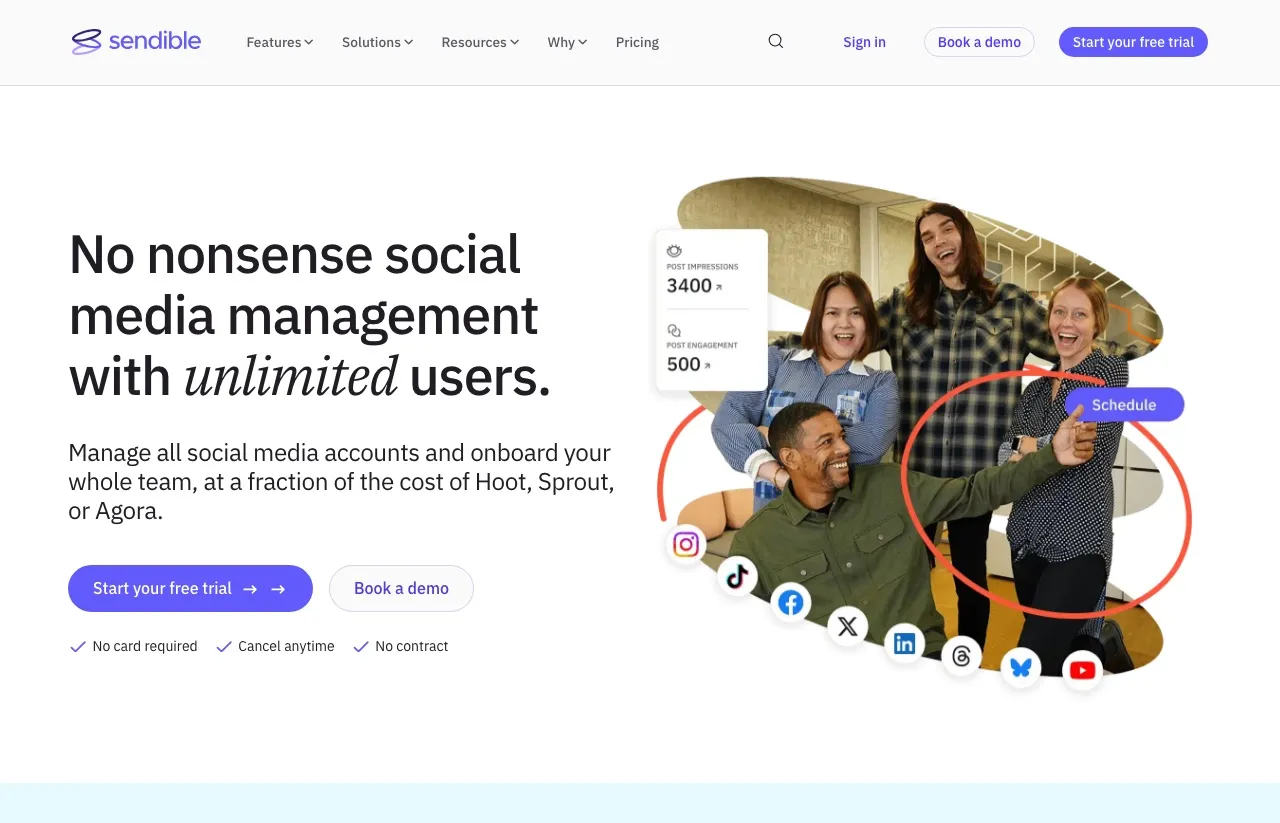Screen dimensions: 1280x823
Task: Click the Instagram icon
Action: [x=686, y=544]
